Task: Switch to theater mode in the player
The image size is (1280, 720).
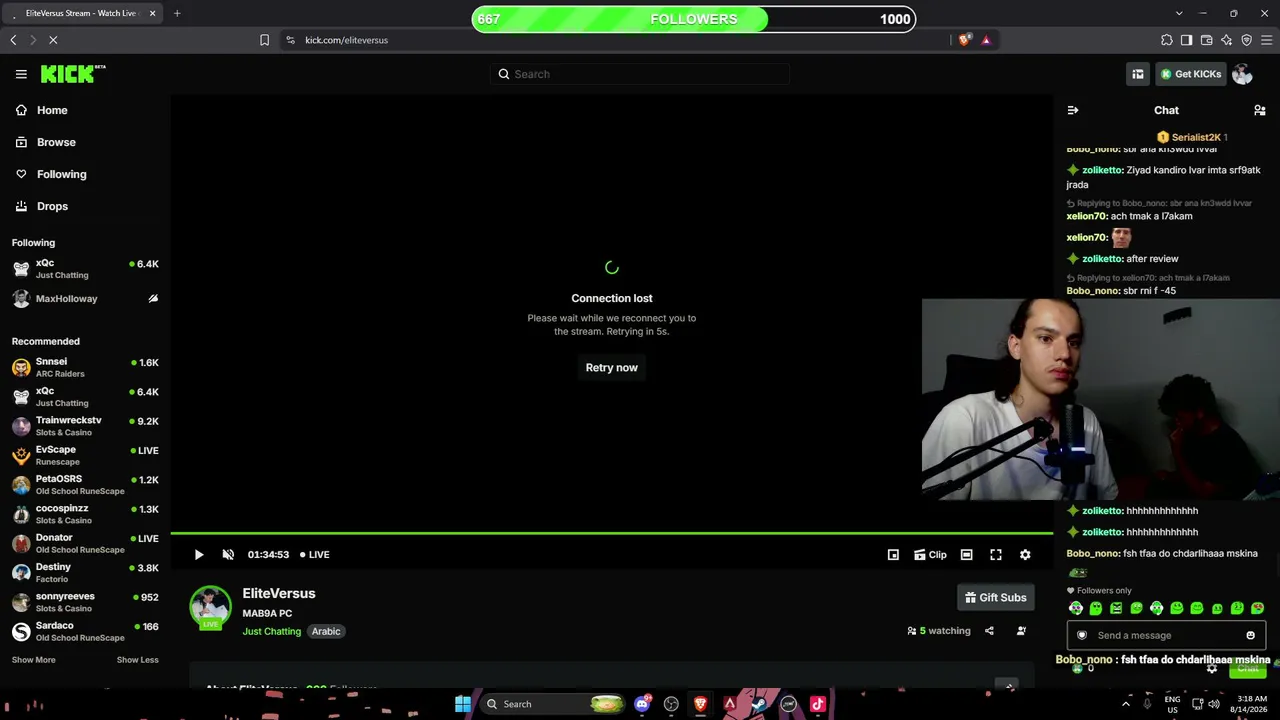Action: point(966,555)
